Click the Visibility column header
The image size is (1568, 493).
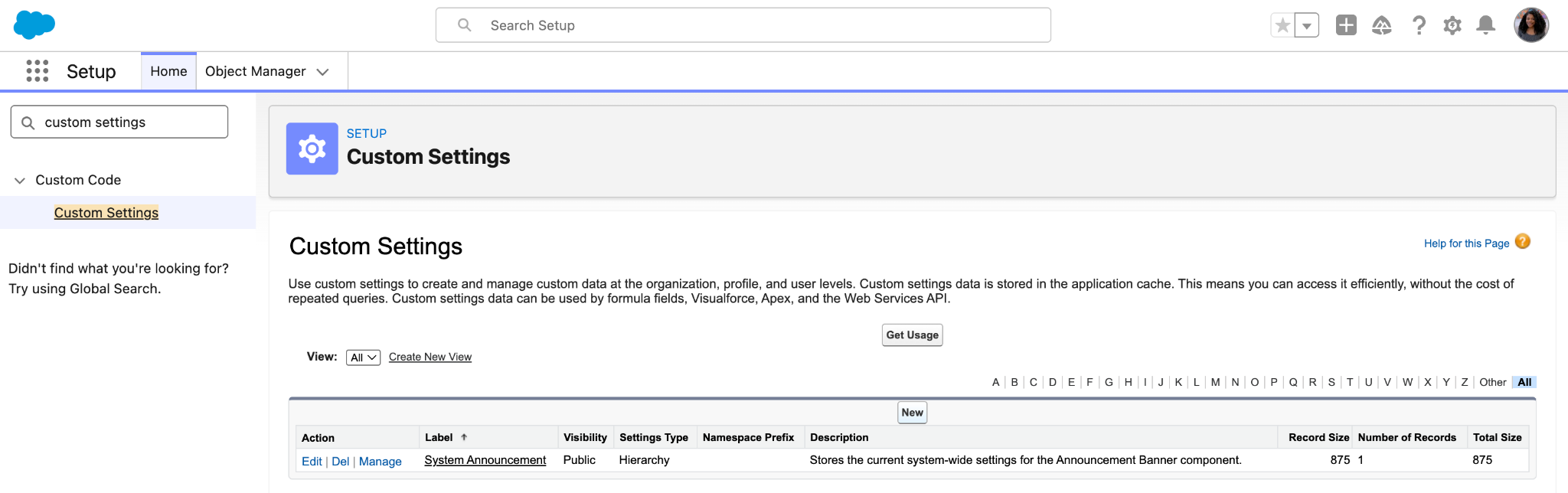pos(585,437)
